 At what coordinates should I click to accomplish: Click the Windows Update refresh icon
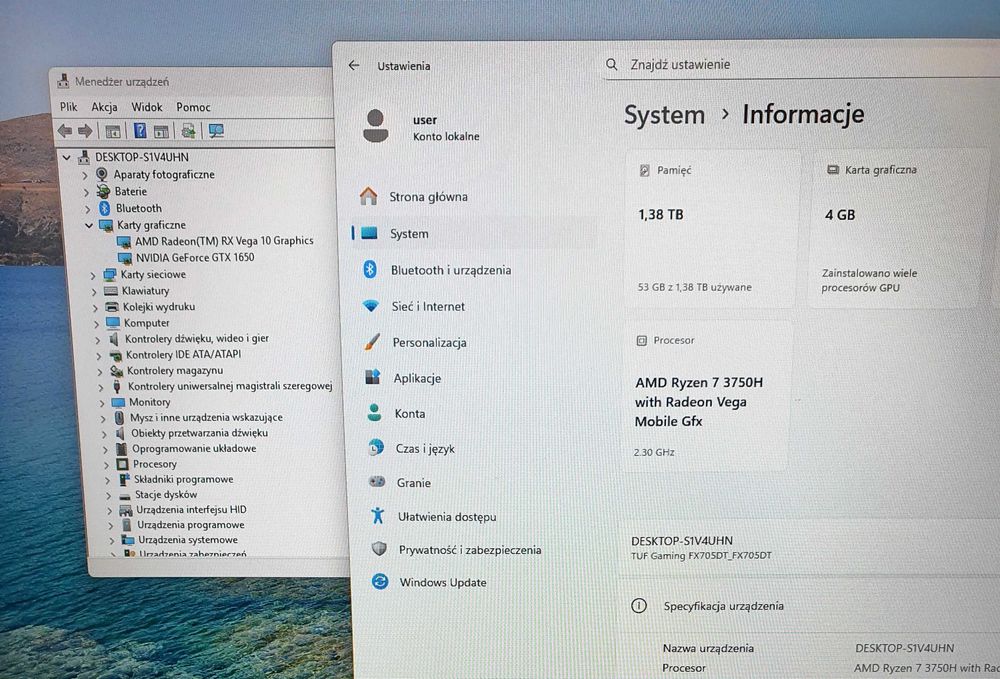click(x=380, y=581)
